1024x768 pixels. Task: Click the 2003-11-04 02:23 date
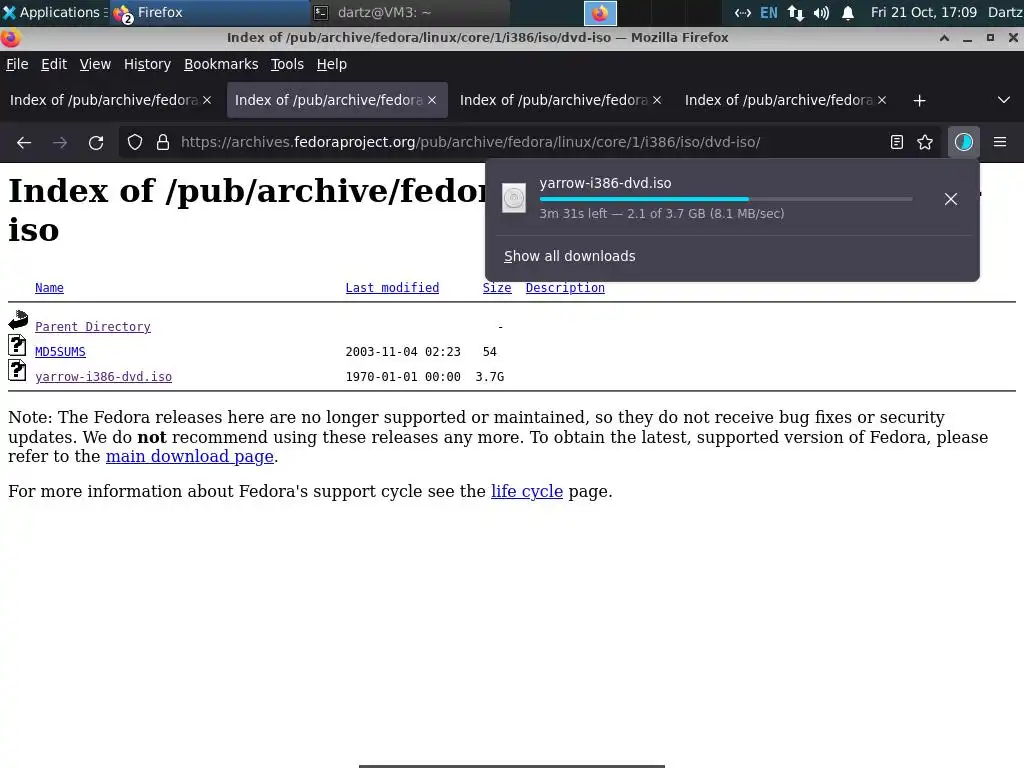click(403, 351)
